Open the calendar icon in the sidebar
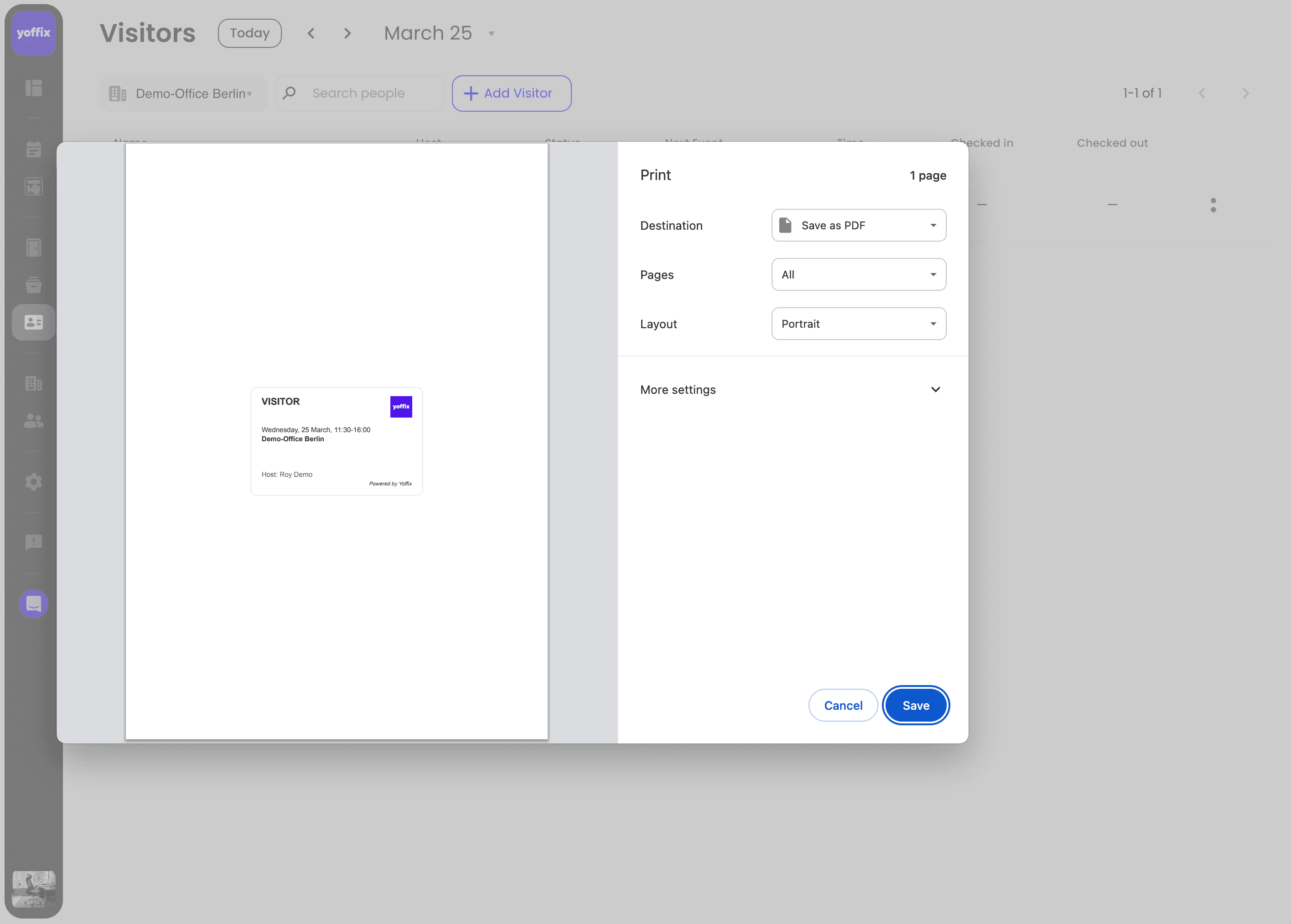The image size is (1291, 924). point(34,150)
